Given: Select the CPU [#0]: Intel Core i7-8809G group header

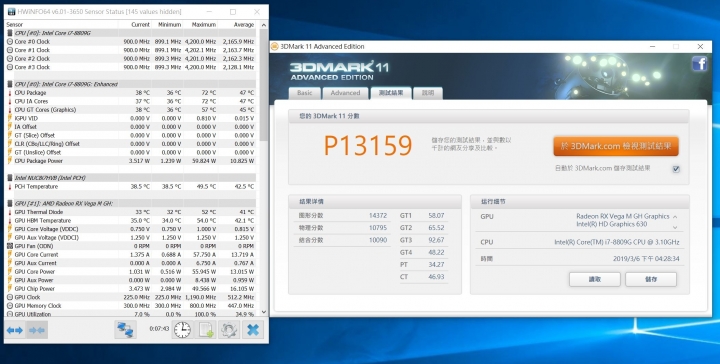Looking at the screenshot, I should 130,33.
